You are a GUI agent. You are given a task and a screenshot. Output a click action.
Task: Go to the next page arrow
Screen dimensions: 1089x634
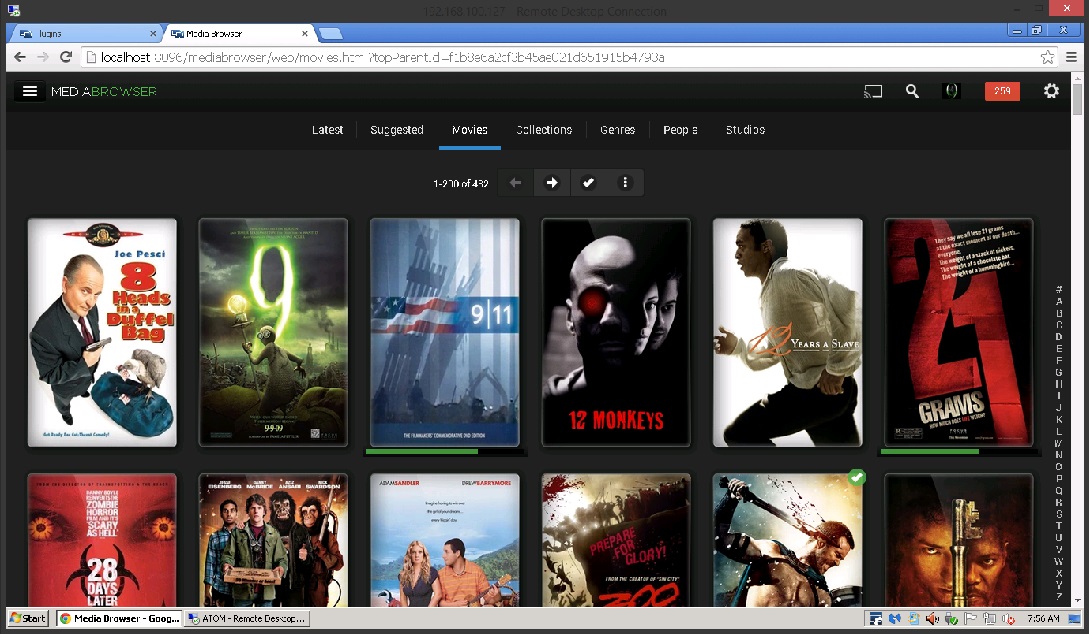(x=552, y=183)
